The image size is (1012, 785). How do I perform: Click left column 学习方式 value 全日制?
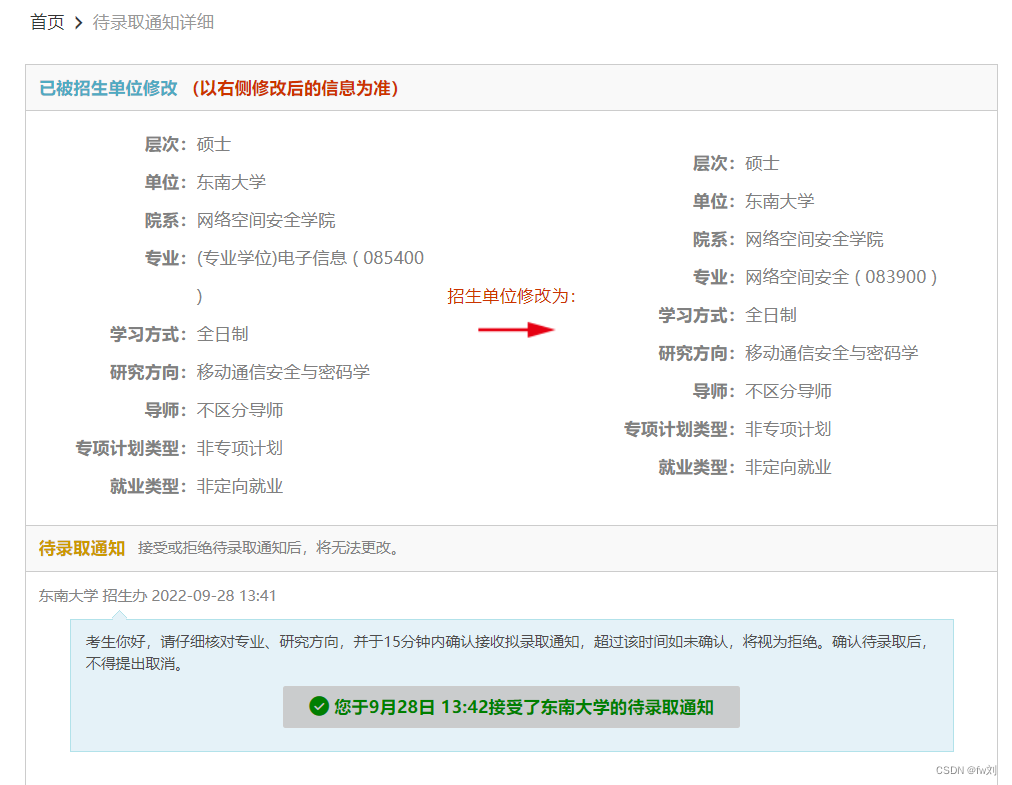click(222, 334)
